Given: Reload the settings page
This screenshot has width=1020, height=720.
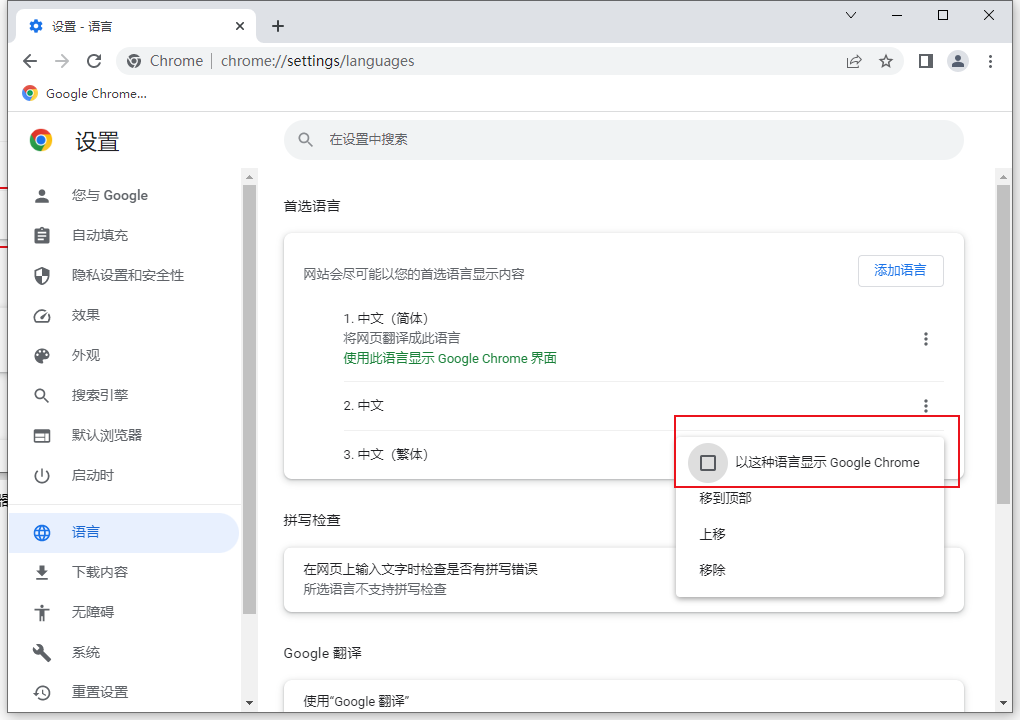Looking at the screenshot, I should 94,61.
